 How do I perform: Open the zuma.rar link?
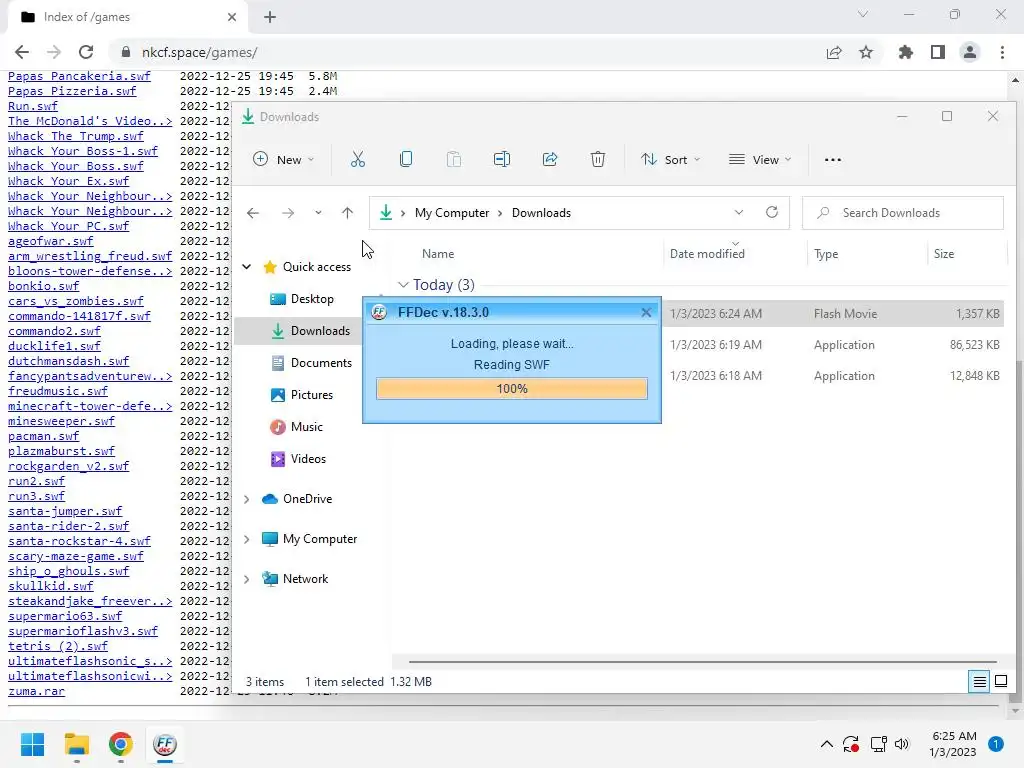pyautogui.click(x=36, y=691)
